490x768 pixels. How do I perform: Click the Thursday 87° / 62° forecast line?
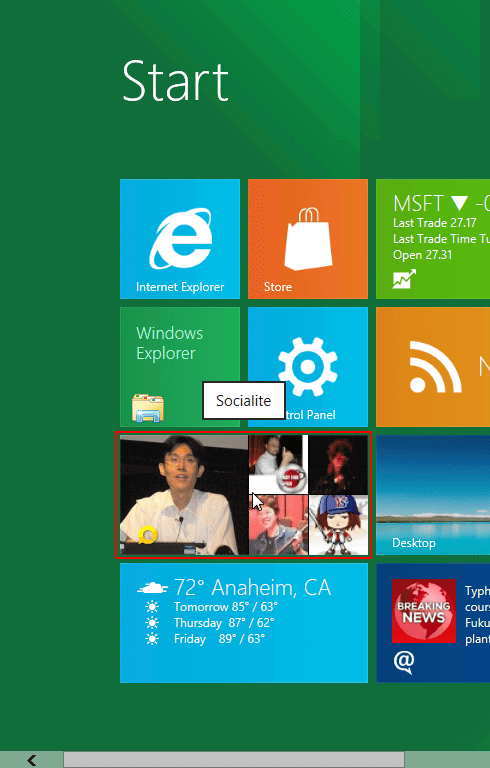[224, 623]
